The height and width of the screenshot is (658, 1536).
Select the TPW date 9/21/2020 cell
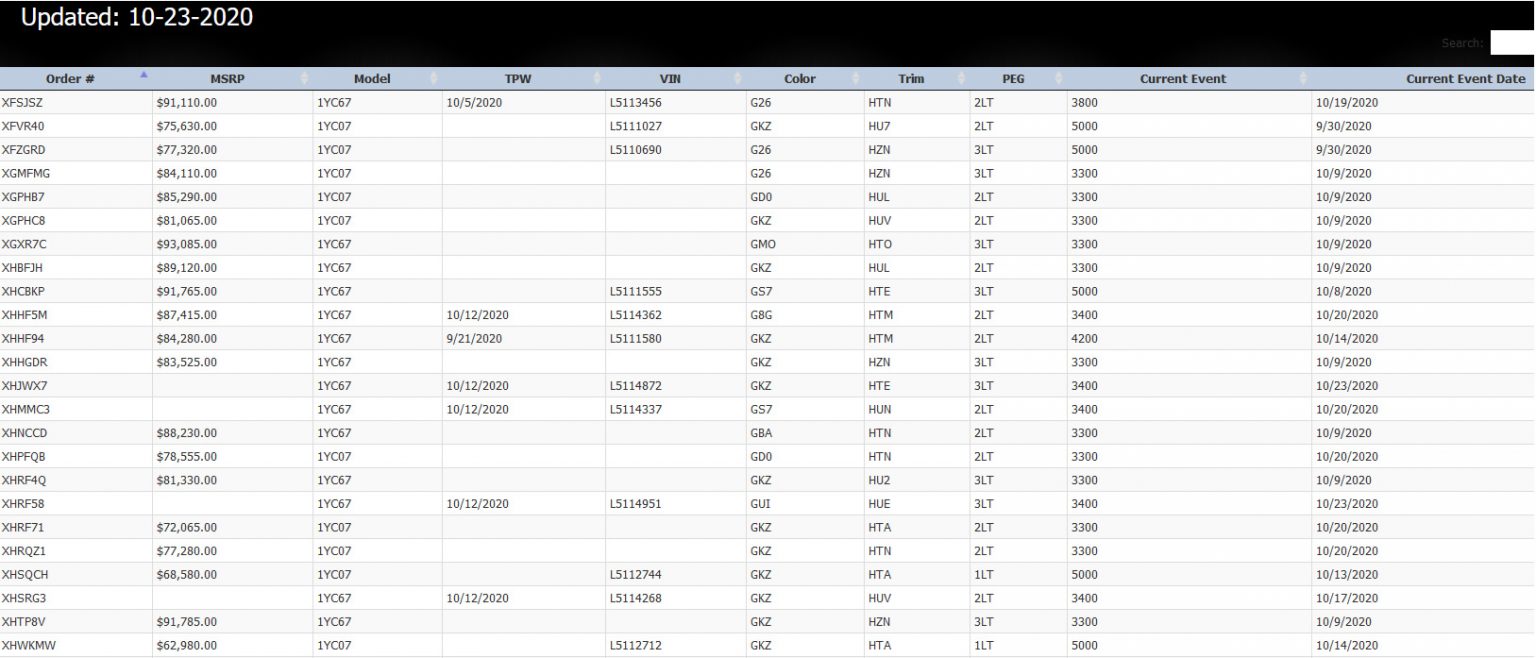pos(473,339)
